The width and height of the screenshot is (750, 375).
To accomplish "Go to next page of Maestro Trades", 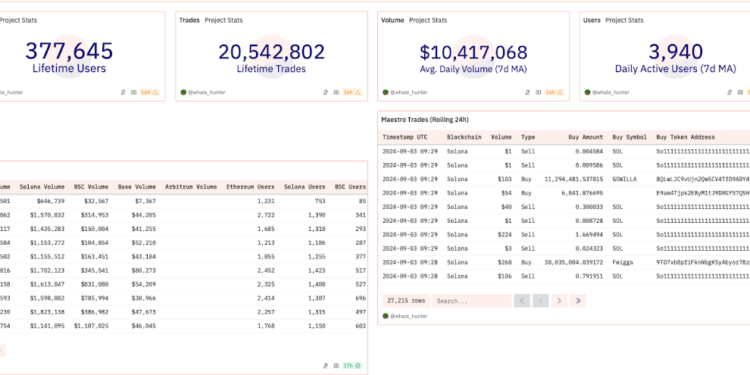I will tap(559, 301).
